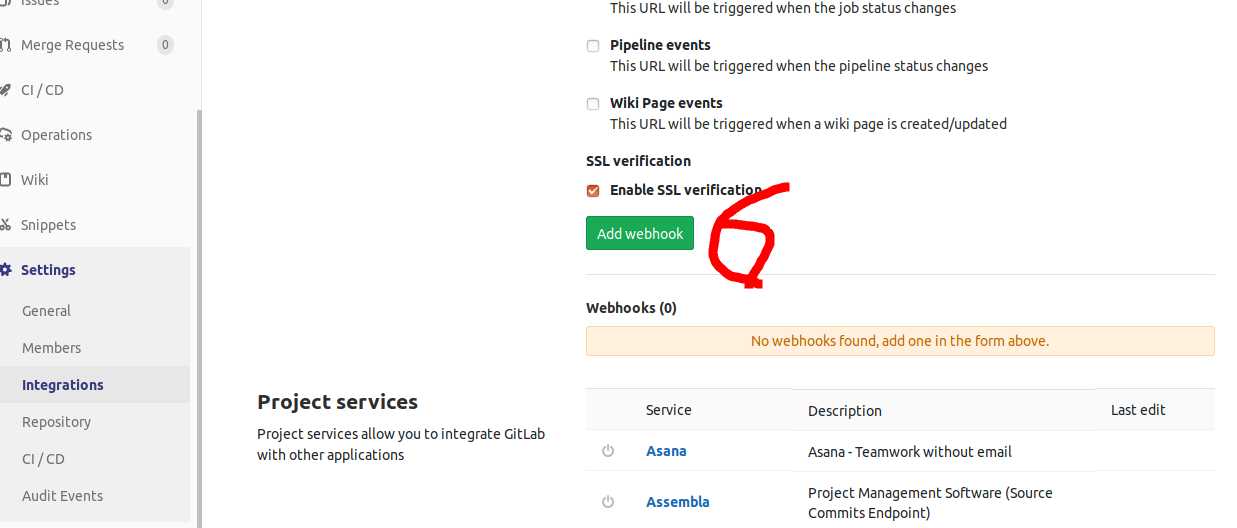Viewport: 1237px width, 528px height.
Task: Open the Merge Requests sidebar icon
Action: [5, 45]
